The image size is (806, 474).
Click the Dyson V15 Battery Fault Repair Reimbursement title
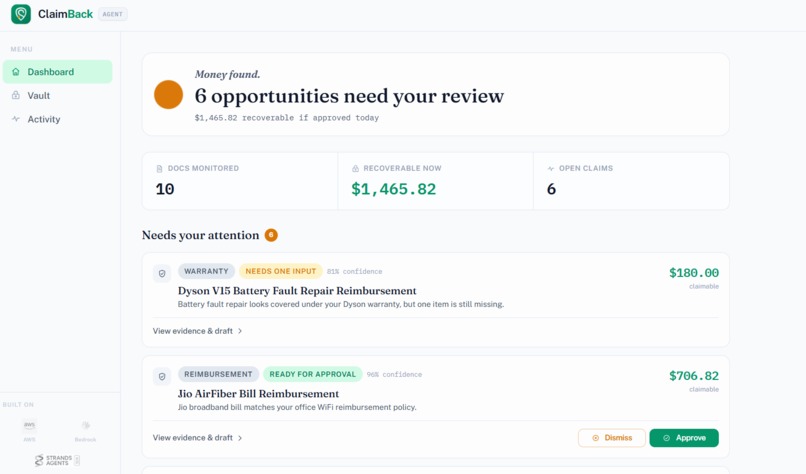tap(297, 291)
